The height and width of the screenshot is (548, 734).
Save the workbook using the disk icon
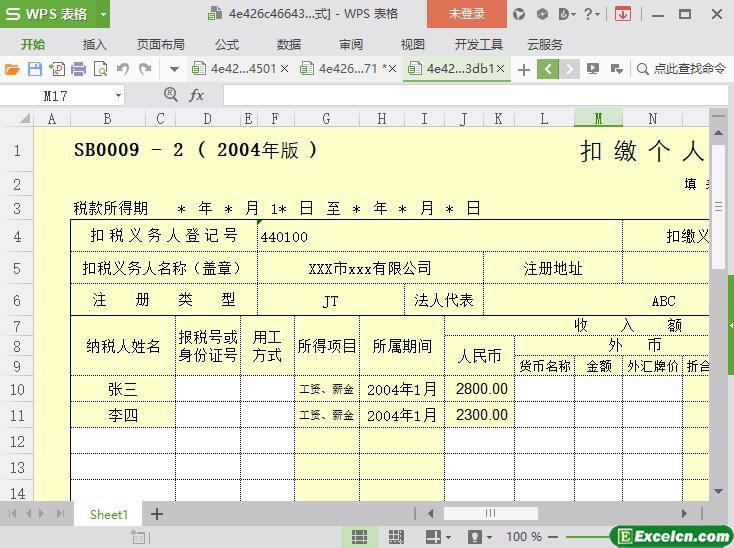pyautogui.click(x=35, y=69)
